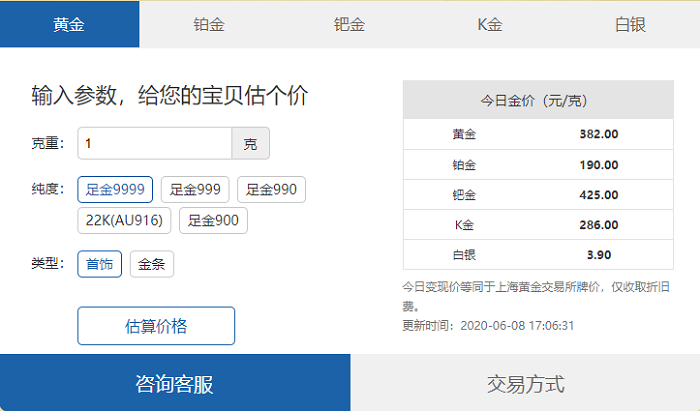Select purity 22K(AU916)
Image resolution: width=700 pixels, height=411 pixels.
124,220
